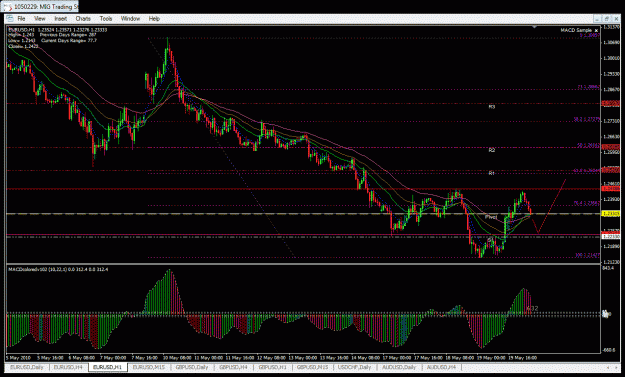
Task: Click the R2 resistance level label
Action: [x=492, y=150]
